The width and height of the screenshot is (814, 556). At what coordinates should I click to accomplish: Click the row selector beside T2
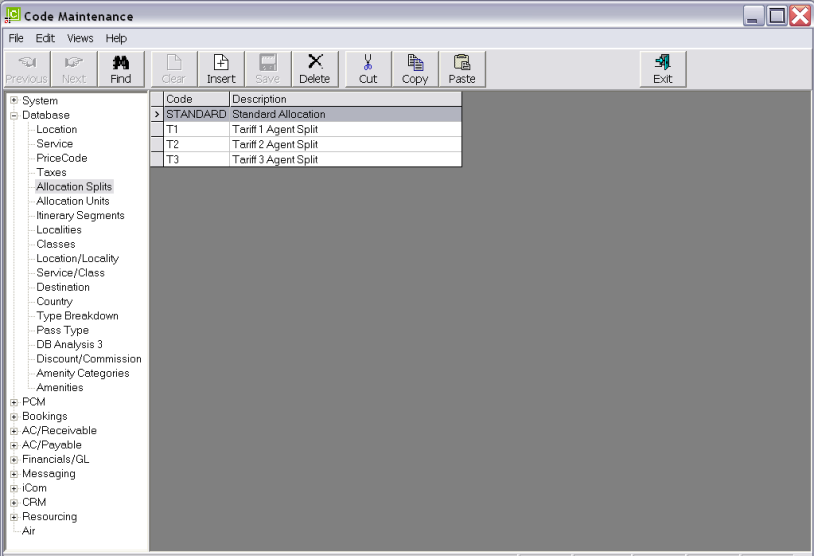pyautogui.click(x=157, y=144)
